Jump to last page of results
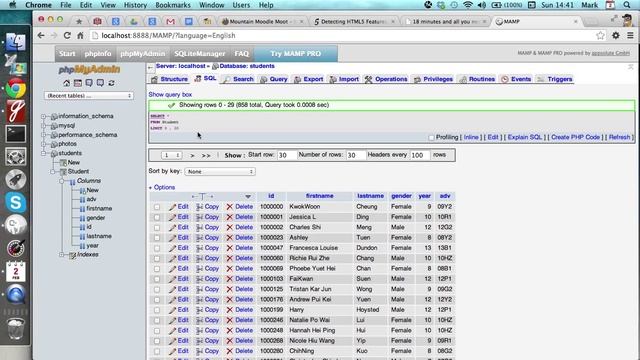The width and height of the screenshot is (640, 360). click(x=206, y=156)
